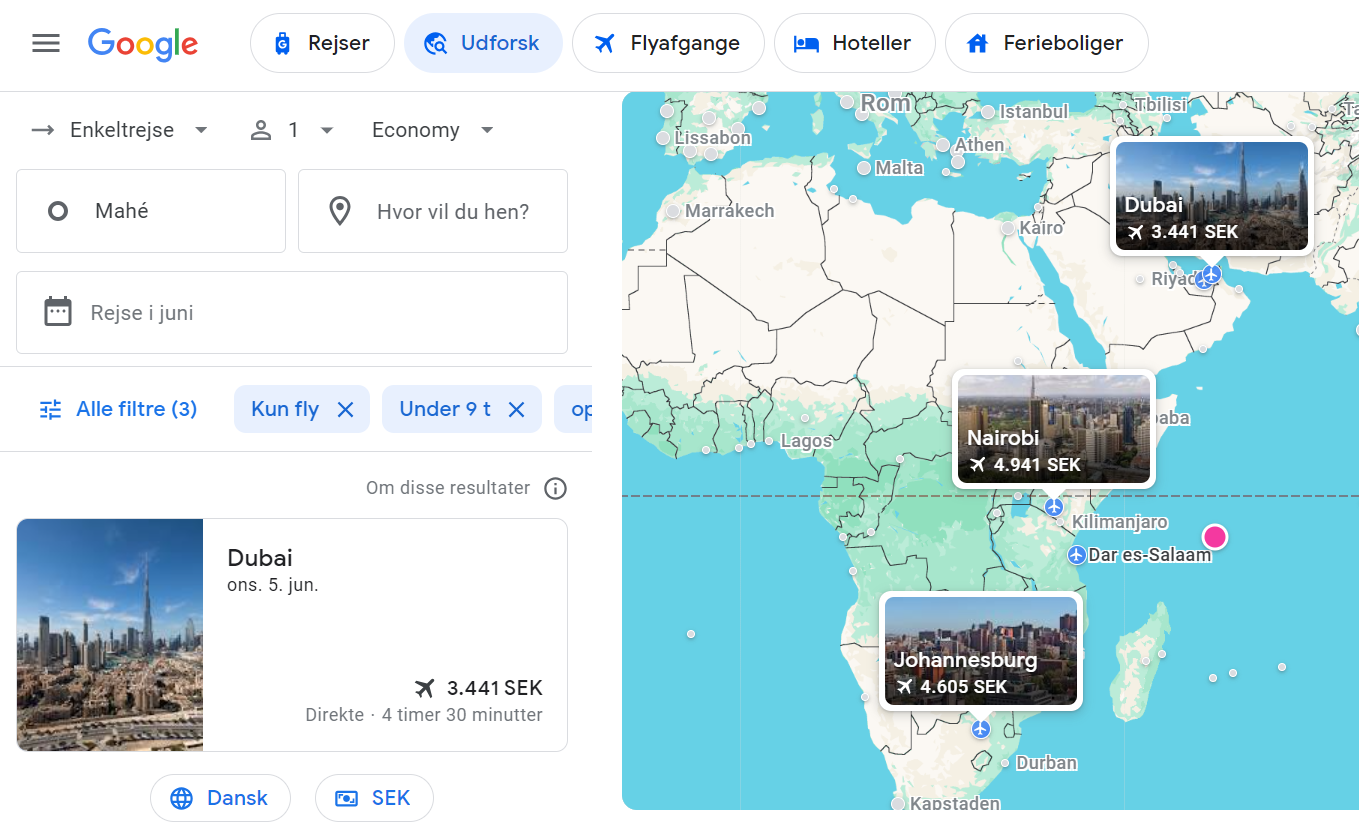Screen dimensions: 1359x828
Task: Remove the Under 9 t filter
Action: (x=516, y=409)
